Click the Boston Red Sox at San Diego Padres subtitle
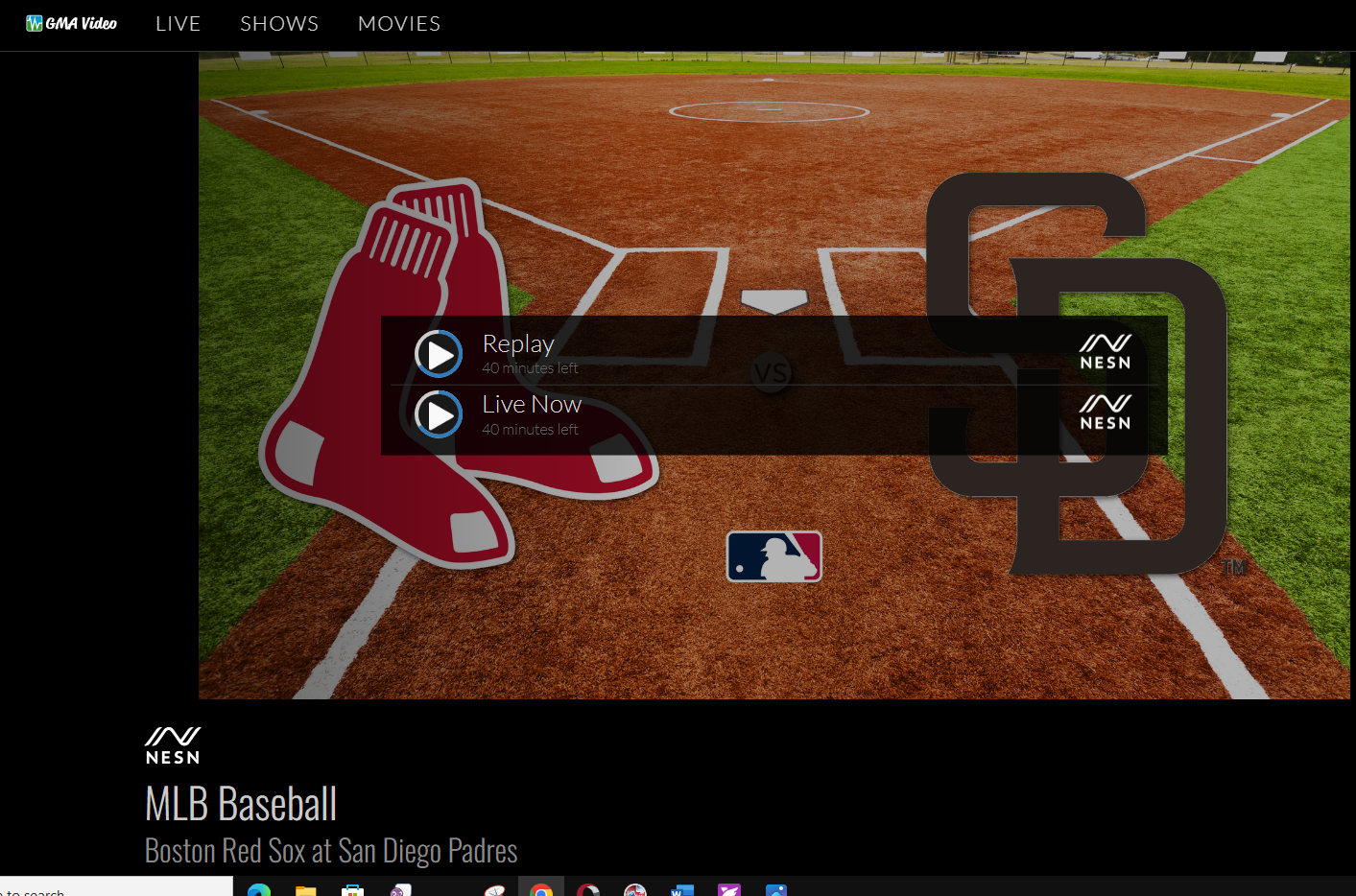The height and width of the screenshot is (896, 1356). 331,851
